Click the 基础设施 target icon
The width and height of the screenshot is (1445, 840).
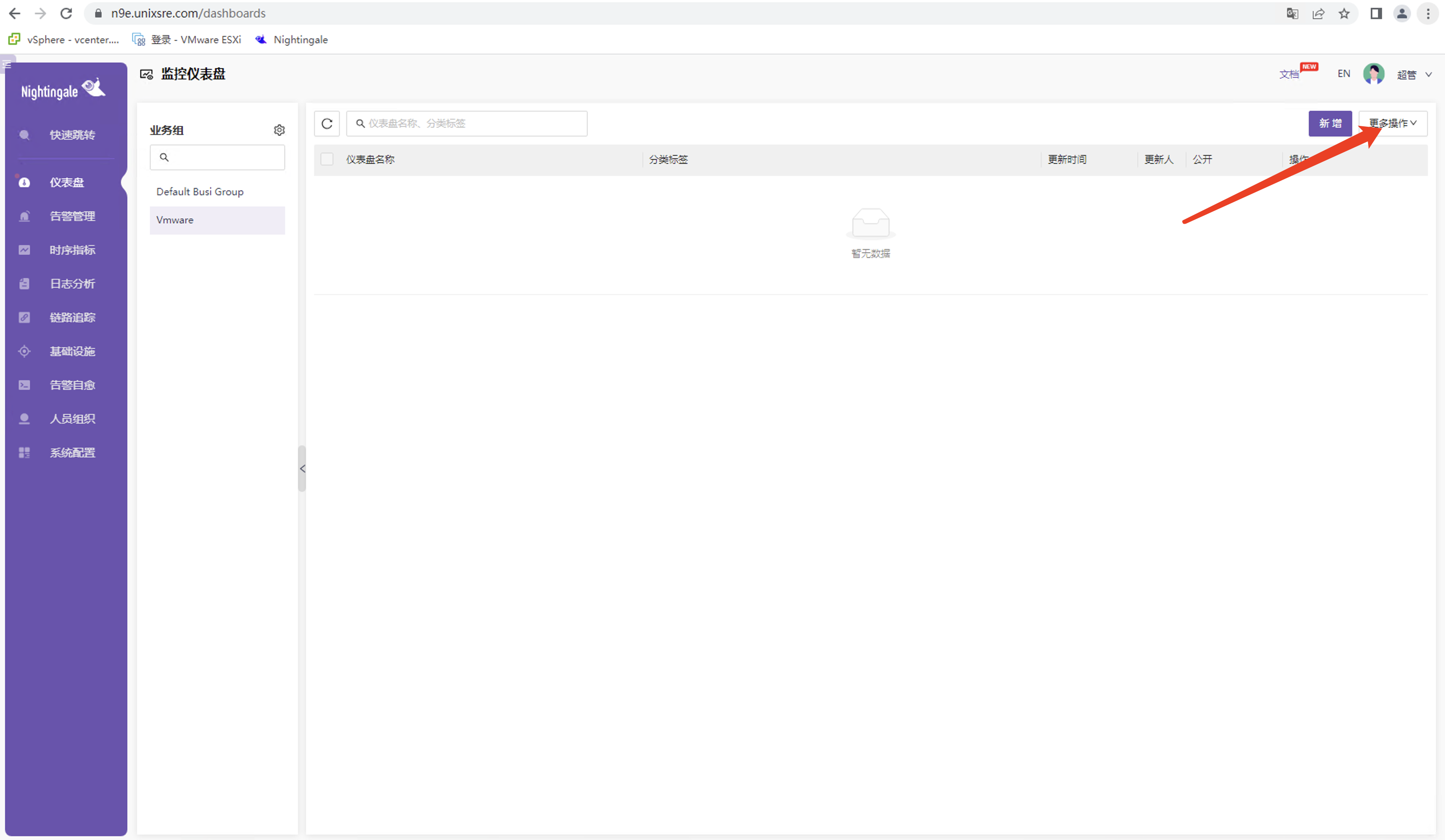(x=24, y=351)
